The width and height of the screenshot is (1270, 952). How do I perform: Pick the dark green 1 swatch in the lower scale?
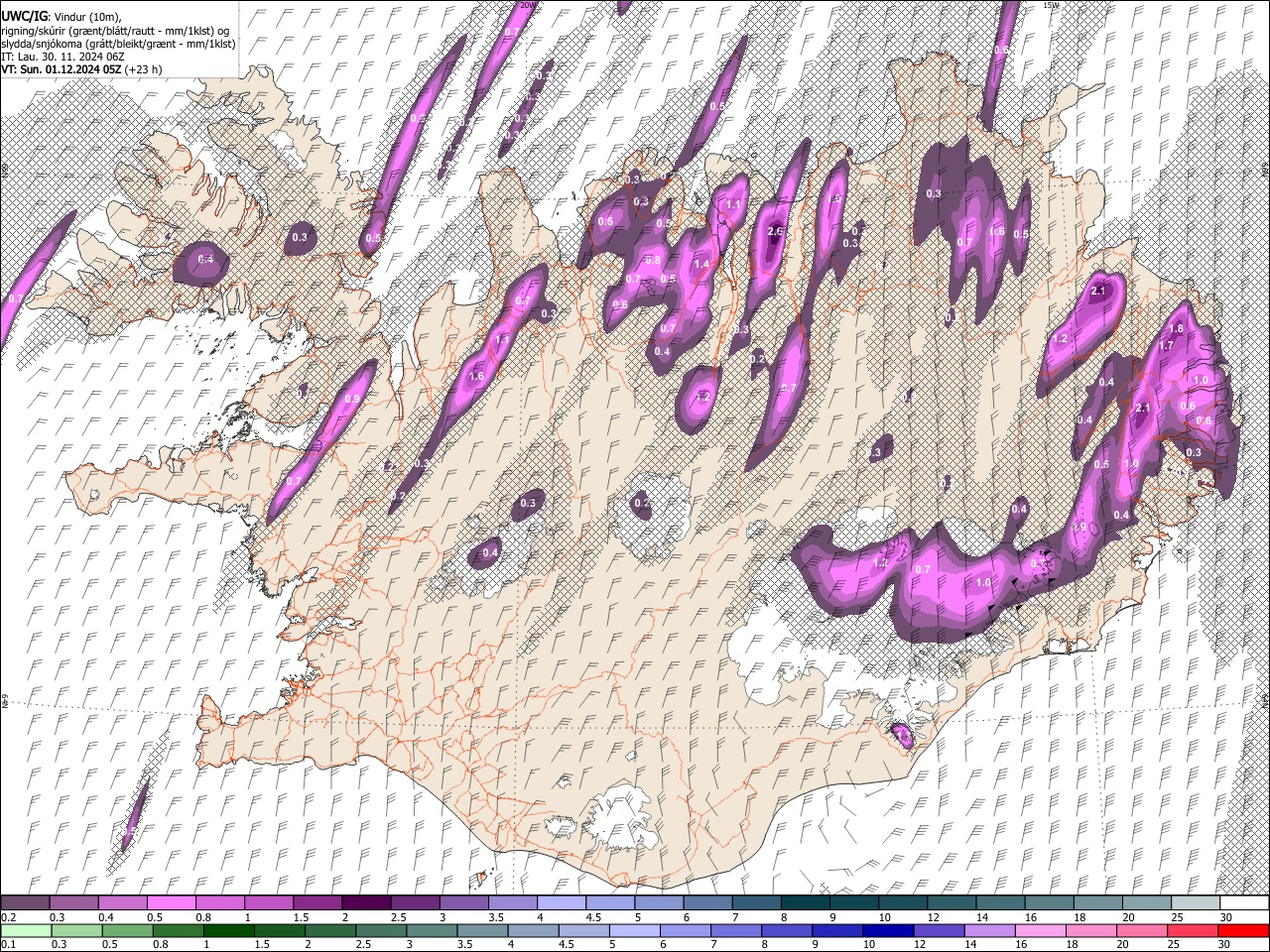point(228,930)
